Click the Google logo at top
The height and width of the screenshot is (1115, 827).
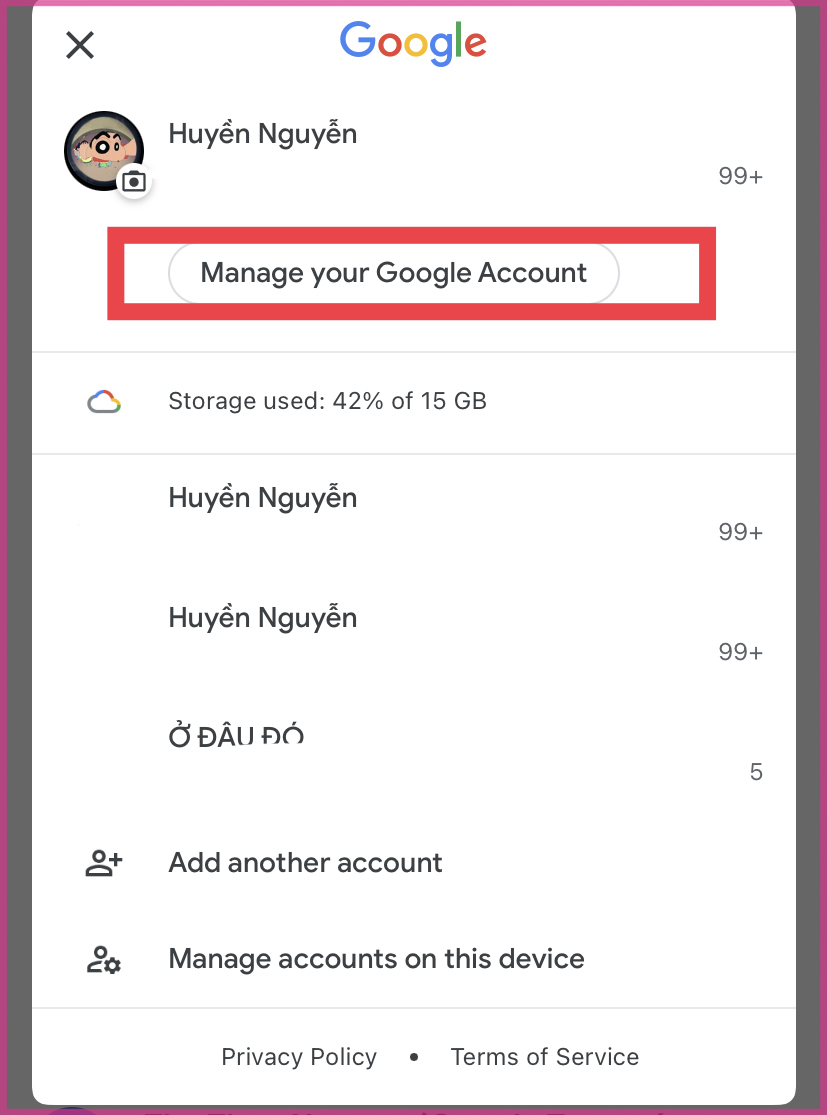[x=413, y=43]
